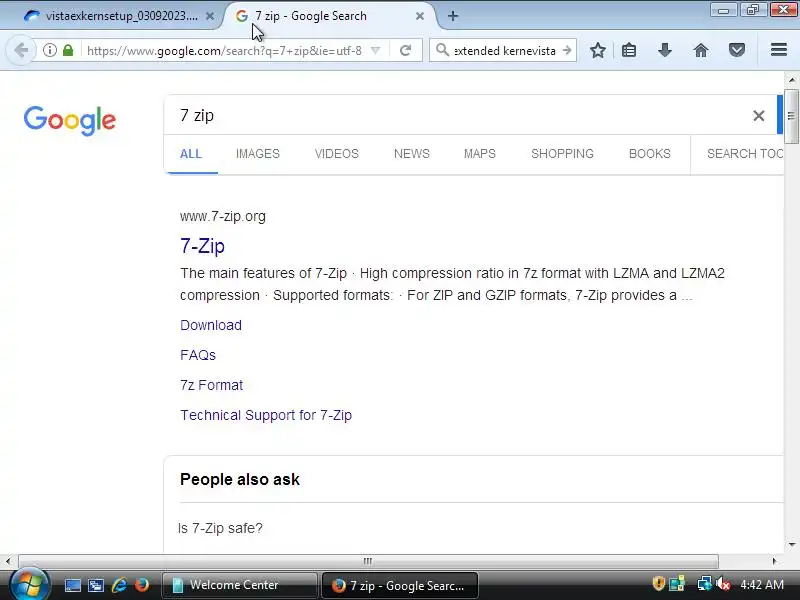The image size is (800, 600).
Task: Click the green padlock security icon
Action: point(68,50)
